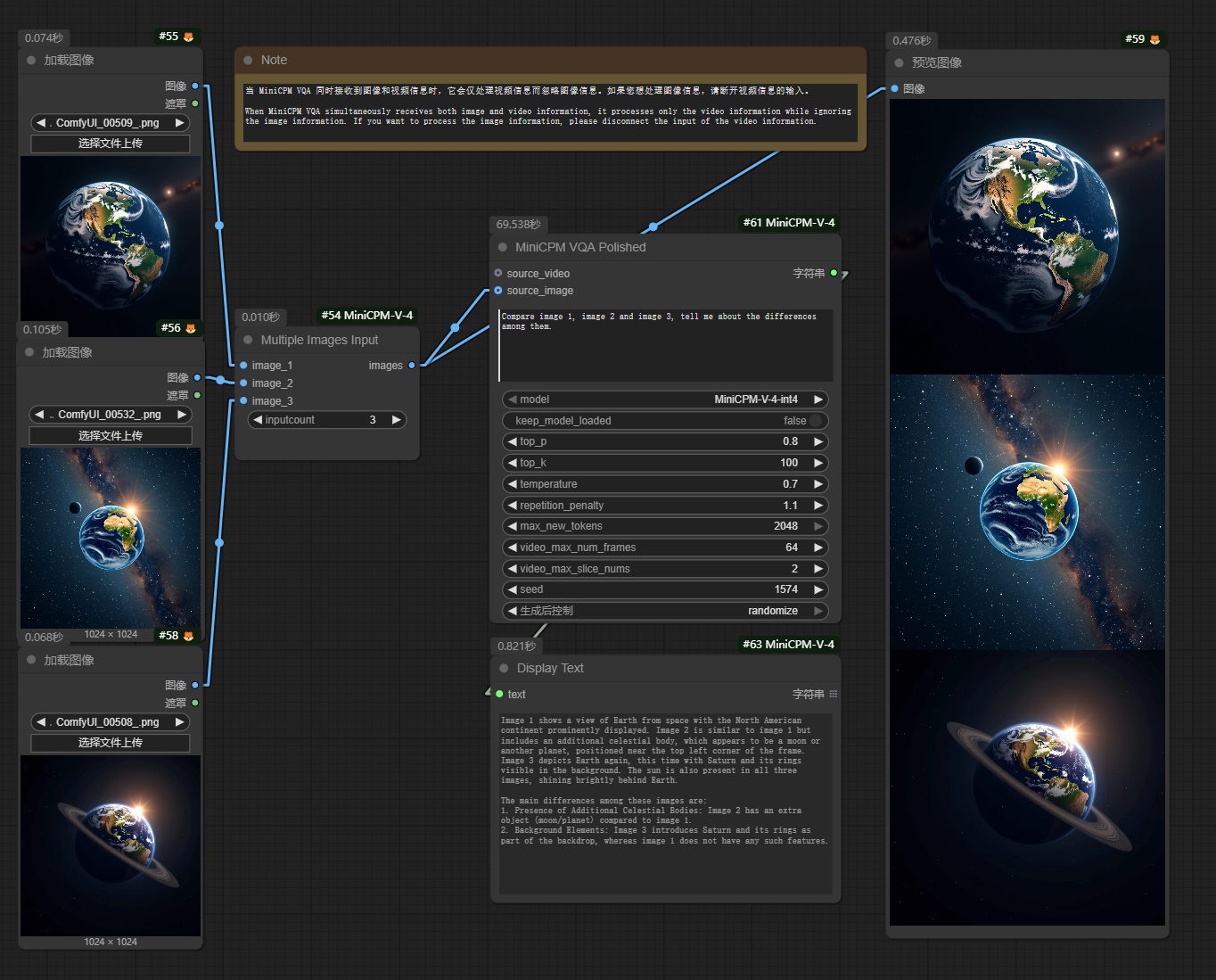Collapse the 加载图像 node holding ComfyUI_00532_.png

coord(29,352)
